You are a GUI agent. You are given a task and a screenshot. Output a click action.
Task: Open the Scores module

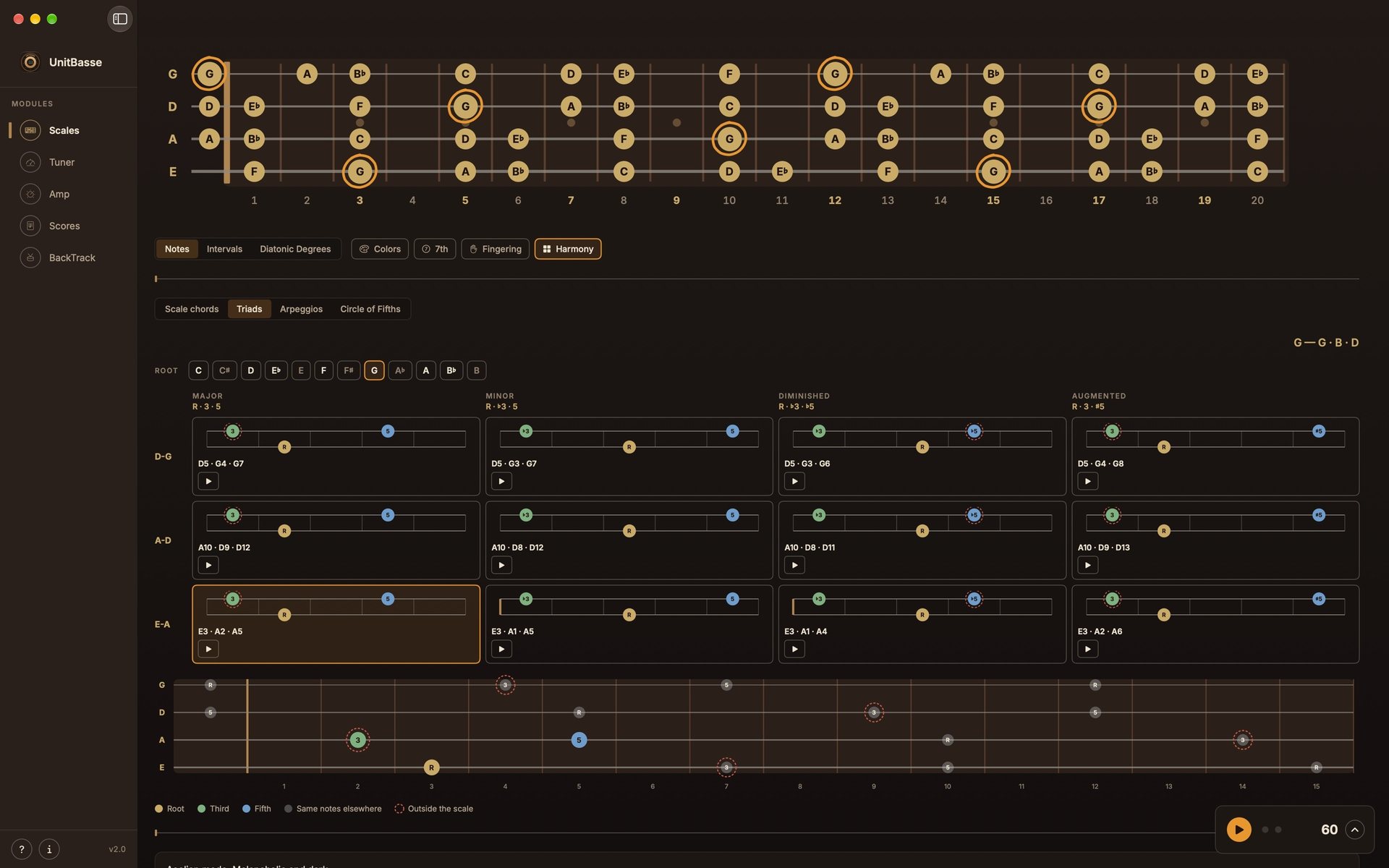tap(64, 226)
